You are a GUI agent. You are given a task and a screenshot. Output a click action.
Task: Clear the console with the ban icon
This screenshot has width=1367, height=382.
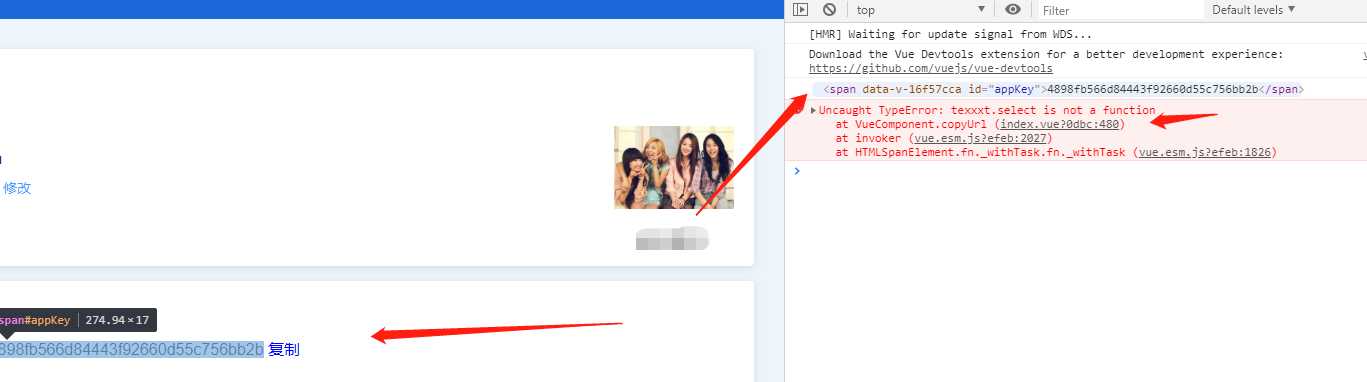829,9
